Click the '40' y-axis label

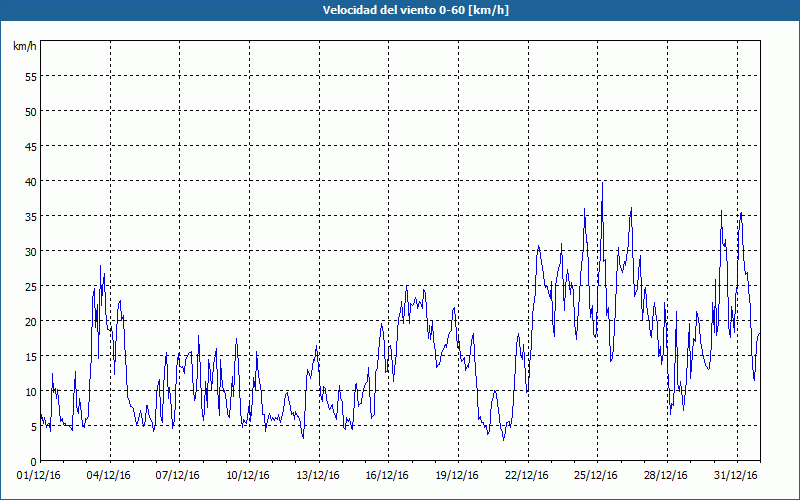click(x=31, y=182)
